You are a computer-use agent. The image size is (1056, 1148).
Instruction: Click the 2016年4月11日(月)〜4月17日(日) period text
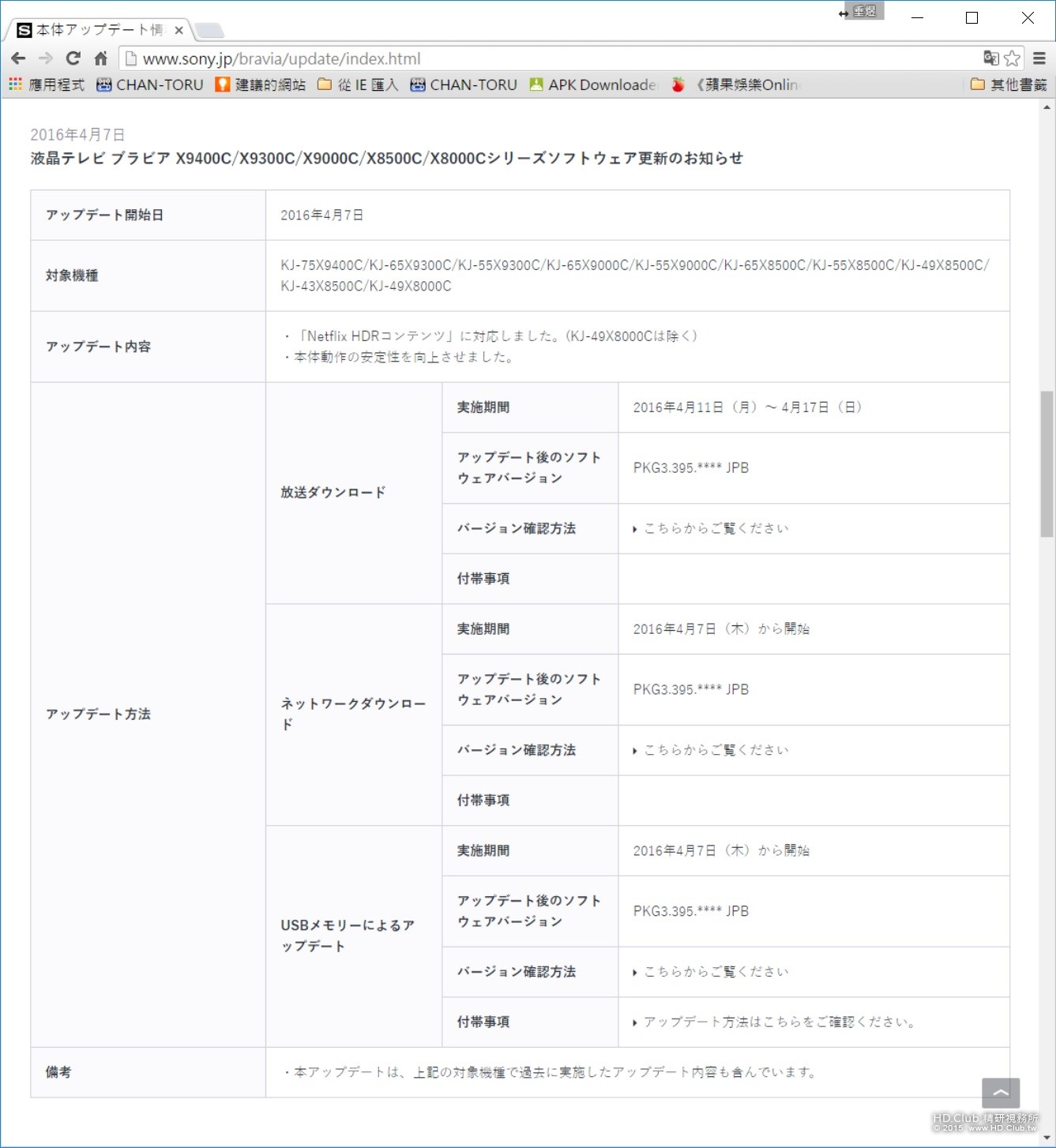(747, 407)
